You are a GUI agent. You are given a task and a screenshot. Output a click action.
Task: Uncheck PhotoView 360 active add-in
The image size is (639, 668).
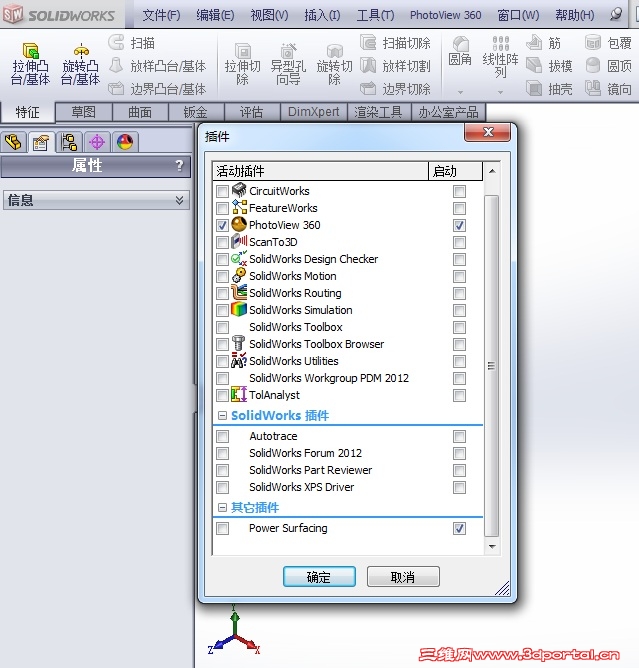tap(222, 225)
